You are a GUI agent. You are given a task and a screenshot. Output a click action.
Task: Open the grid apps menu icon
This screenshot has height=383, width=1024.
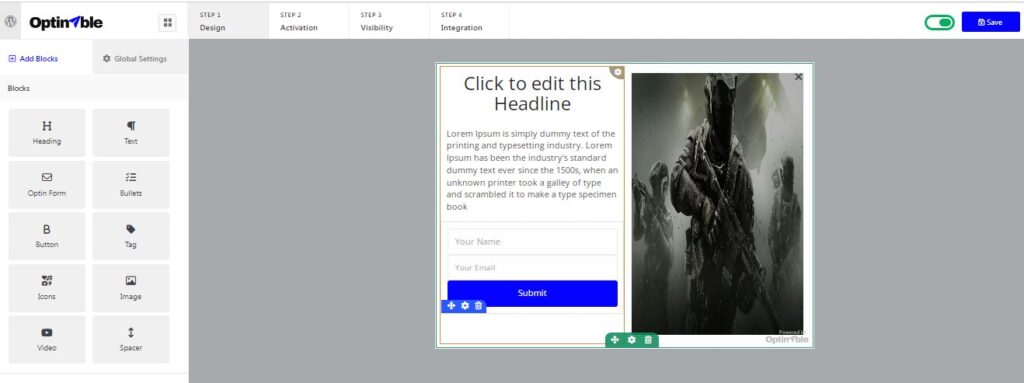(168, 23)
